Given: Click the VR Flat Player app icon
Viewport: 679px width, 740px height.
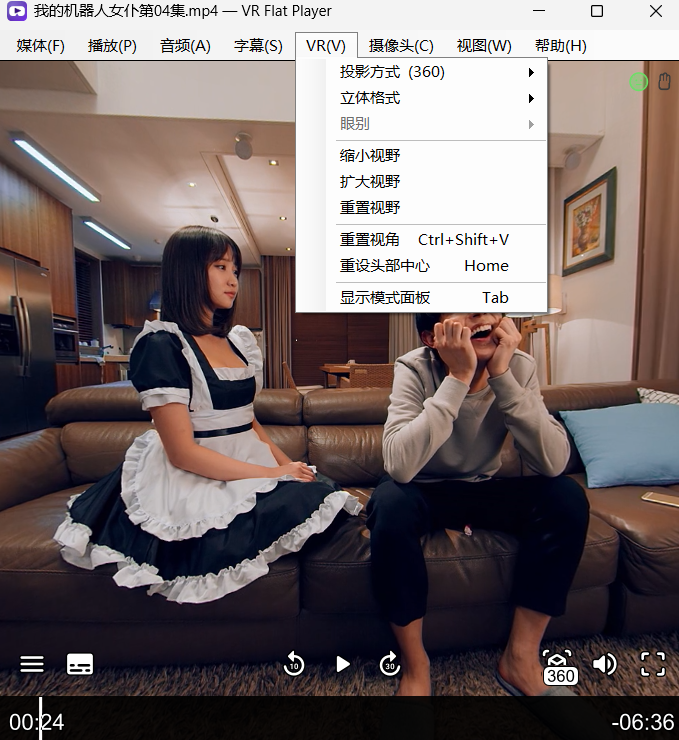Looking at the screenshot, I should 17,11.
